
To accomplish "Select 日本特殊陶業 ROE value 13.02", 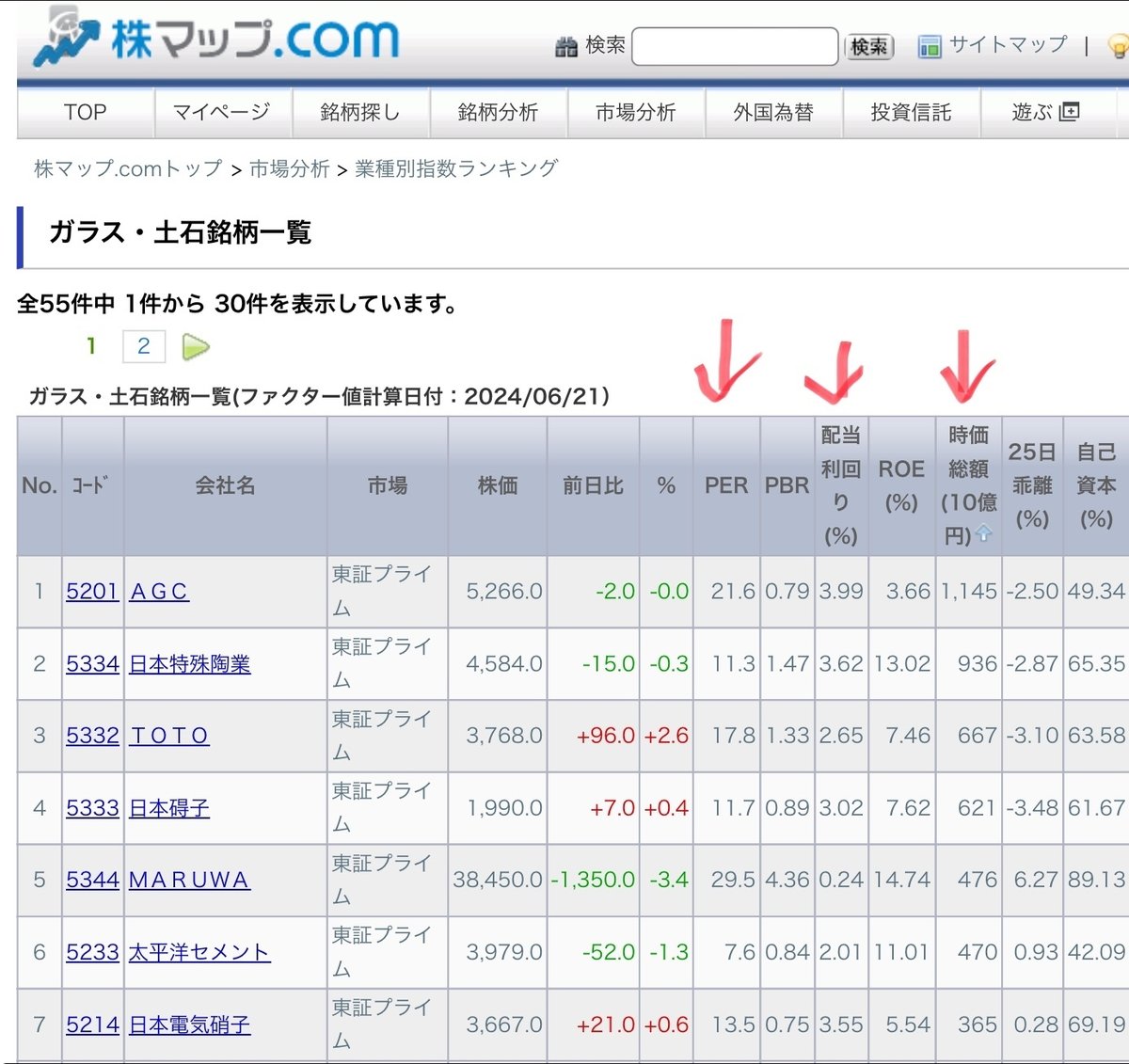I will point(902,664).
